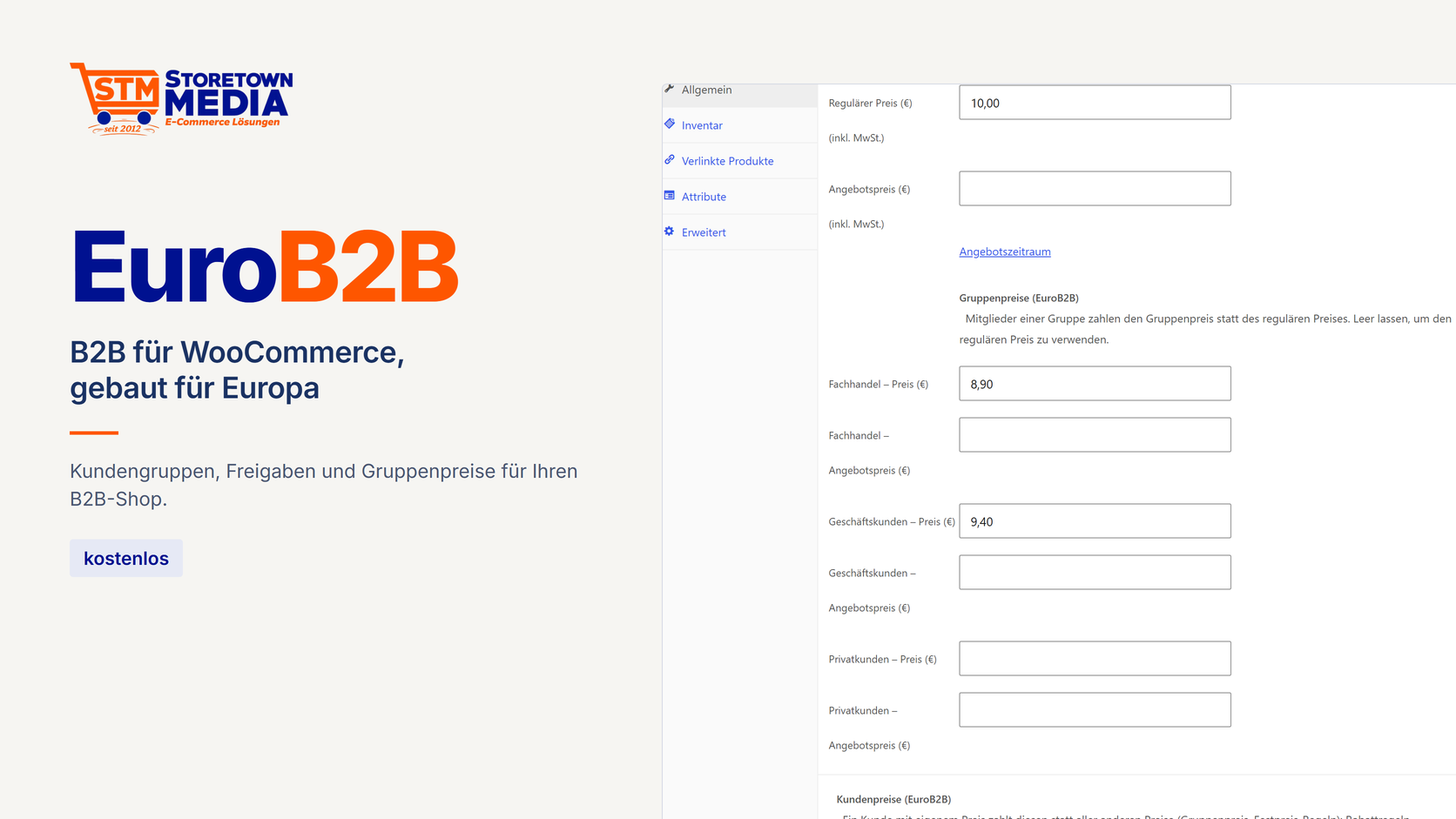This screenshot has width=1456, height=819.
Task: Click the Geschäftskunden – Angebotspreis input
Action: 1095,573
